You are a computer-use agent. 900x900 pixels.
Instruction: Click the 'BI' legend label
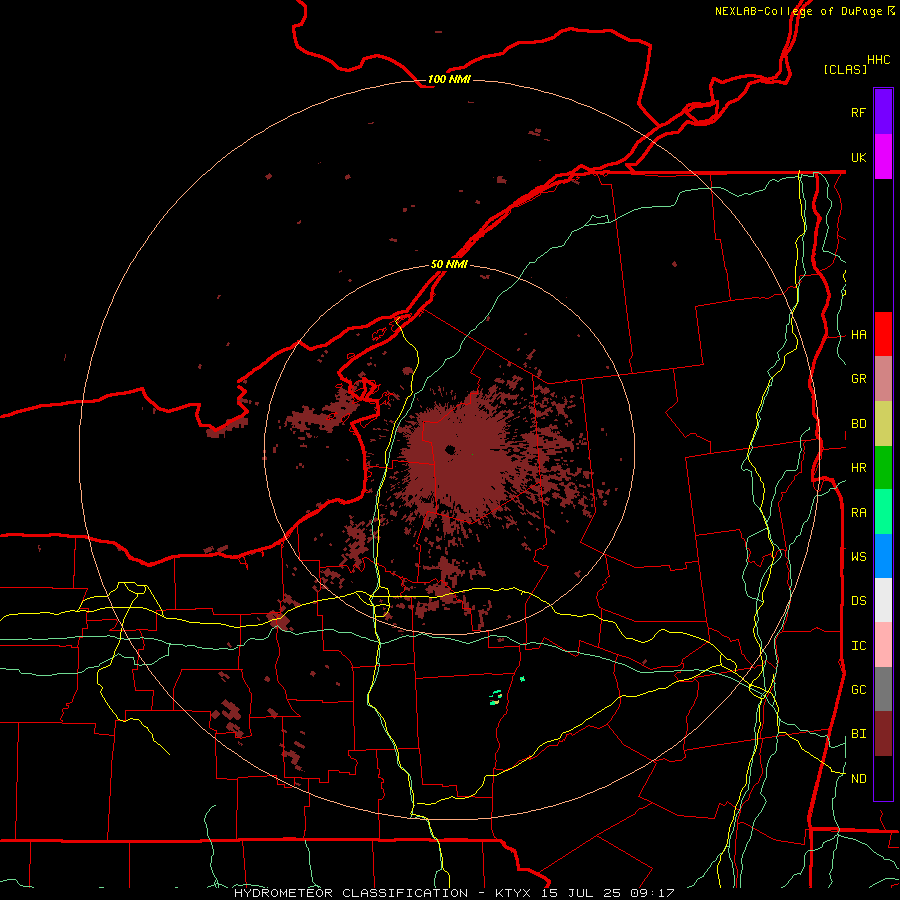pos(858,734)
